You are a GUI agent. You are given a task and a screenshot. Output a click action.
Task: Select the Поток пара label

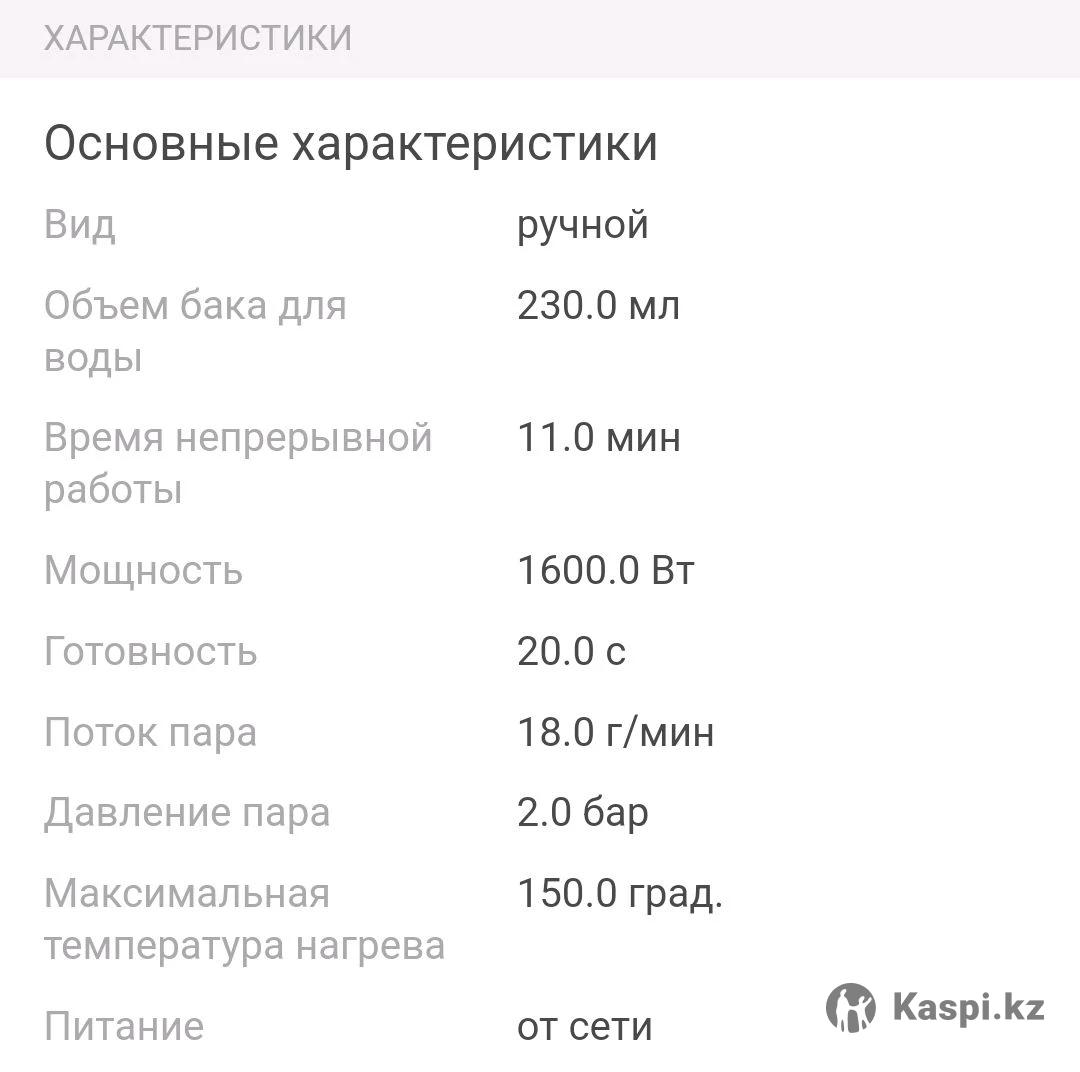150,732
